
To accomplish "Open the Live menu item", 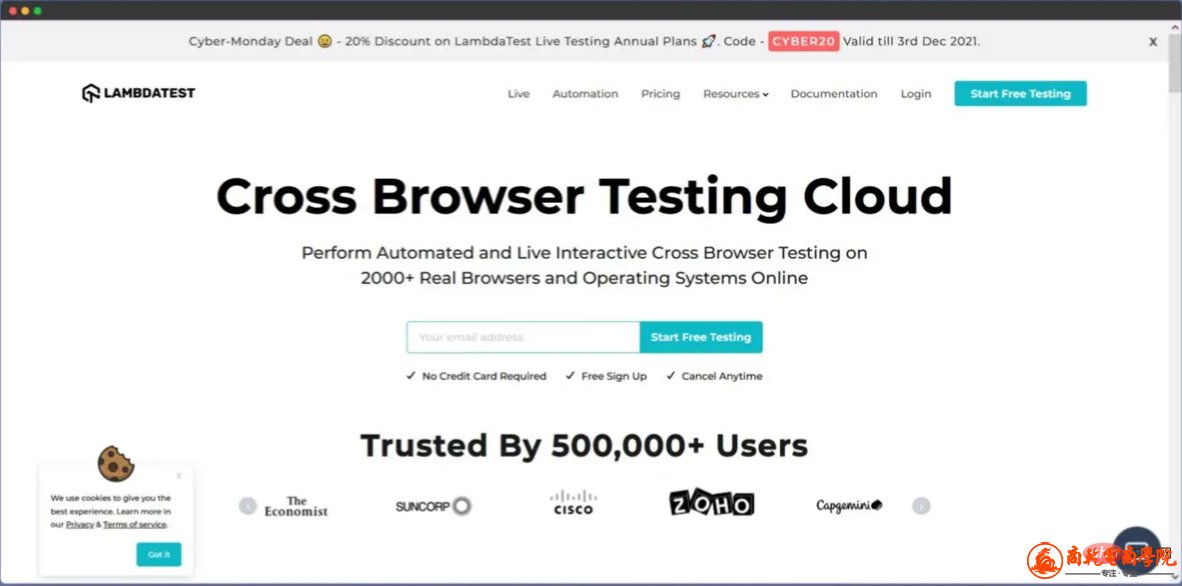I will click(519, 94).
